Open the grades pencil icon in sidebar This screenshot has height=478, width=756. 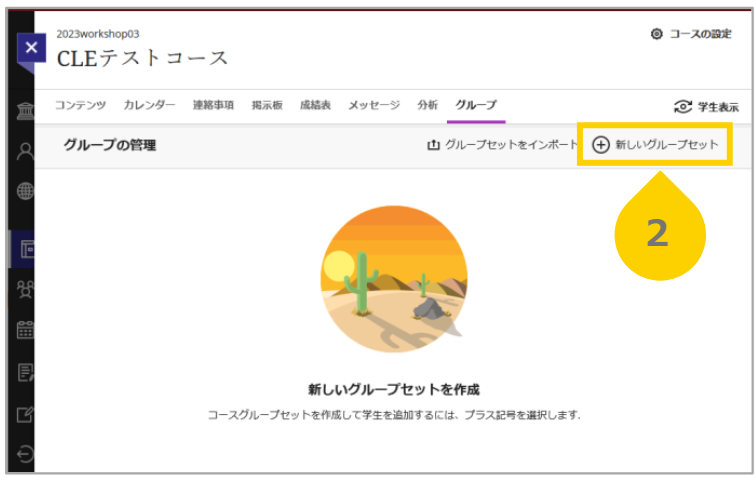point(25,414)
